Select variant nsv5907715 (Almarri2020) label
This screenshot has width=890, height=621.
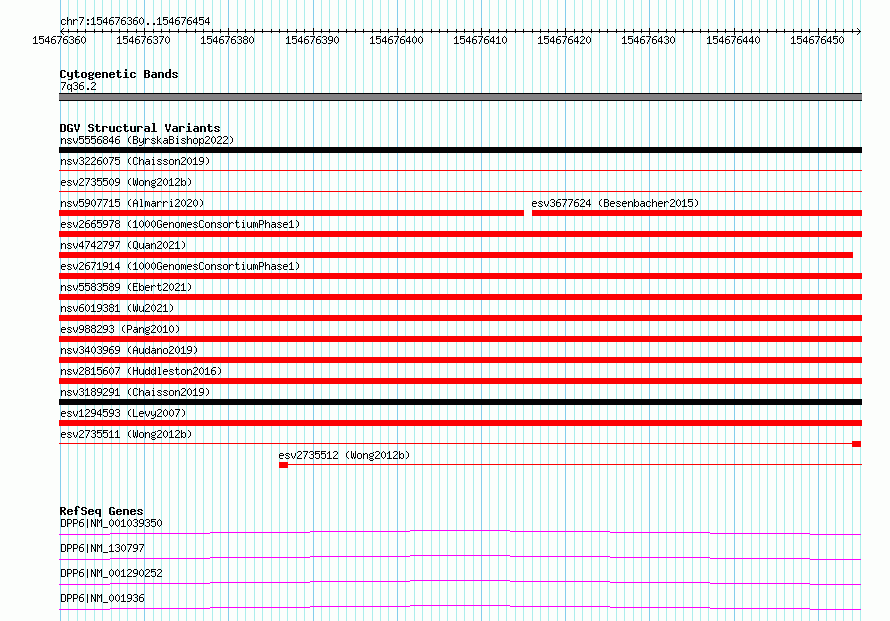click(x=132, y=203)
